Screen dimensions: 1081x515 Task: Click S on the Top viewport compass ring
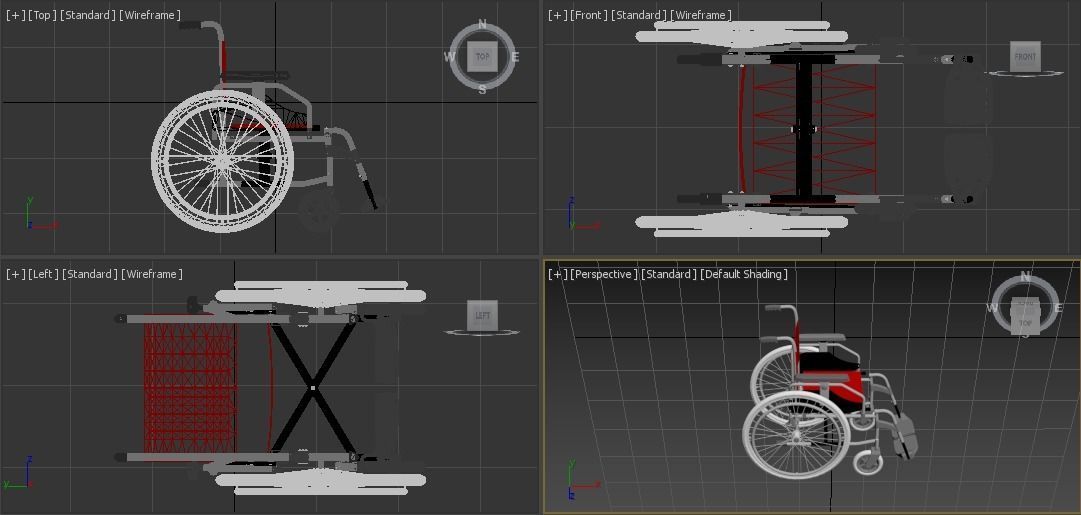[482, 89]
